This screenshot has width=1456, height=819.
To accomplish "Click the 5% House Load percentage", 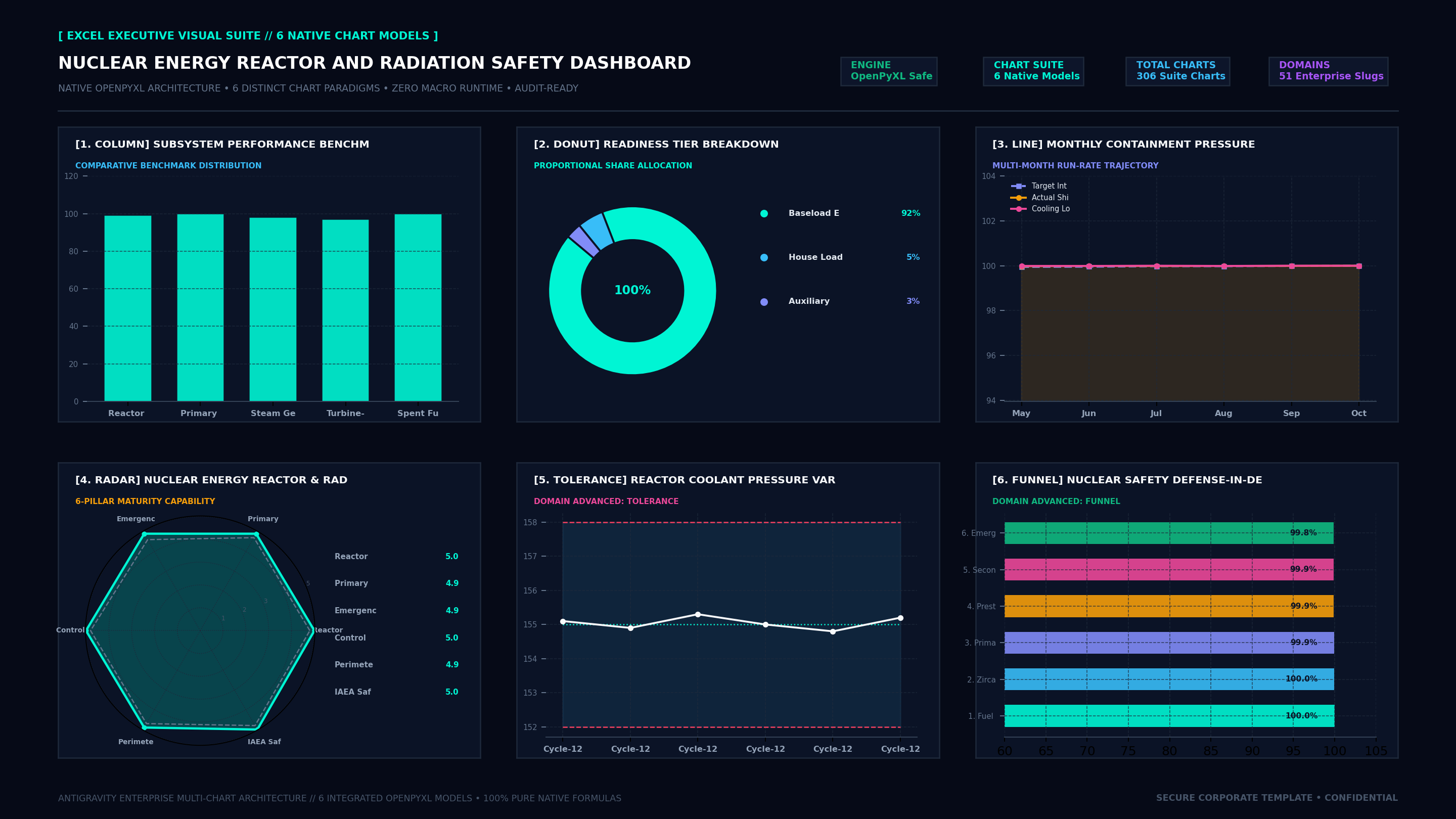I will pos(913,258).
